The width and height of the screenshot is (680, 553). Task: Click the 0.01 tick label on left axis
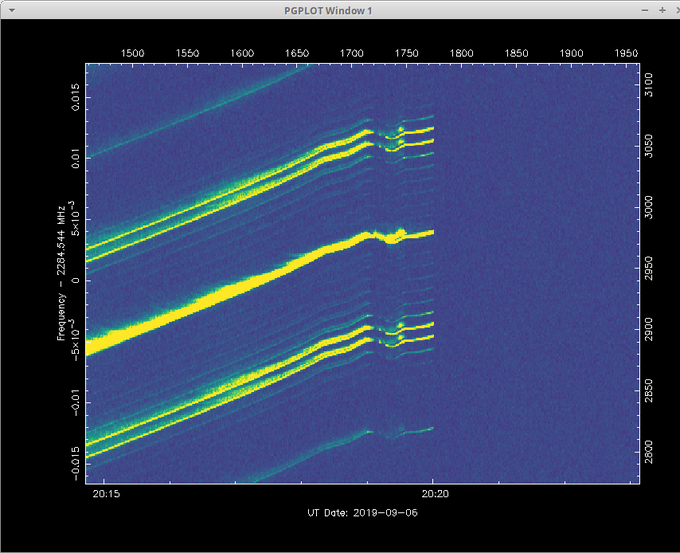point(74,157)
